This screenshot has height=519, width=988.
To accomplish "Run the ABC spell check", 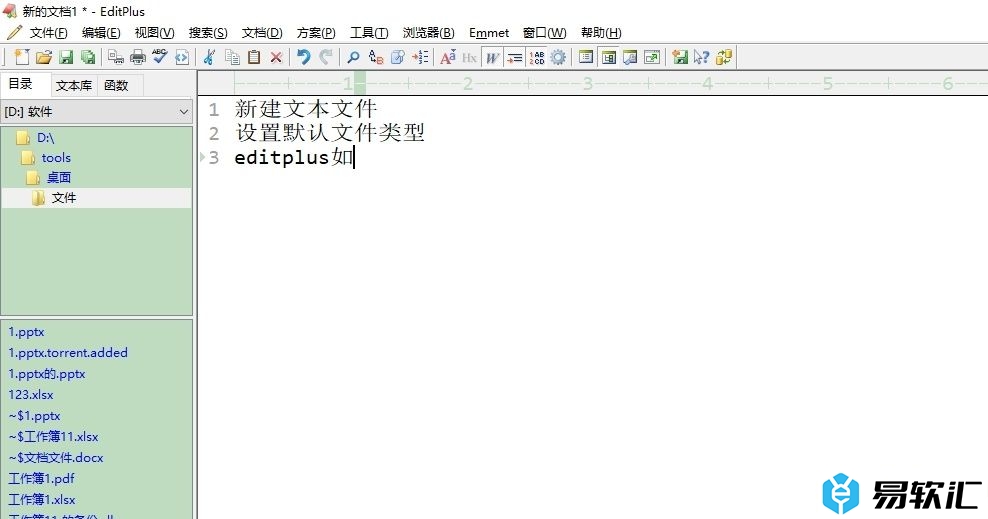I will [x=159, y=57].
